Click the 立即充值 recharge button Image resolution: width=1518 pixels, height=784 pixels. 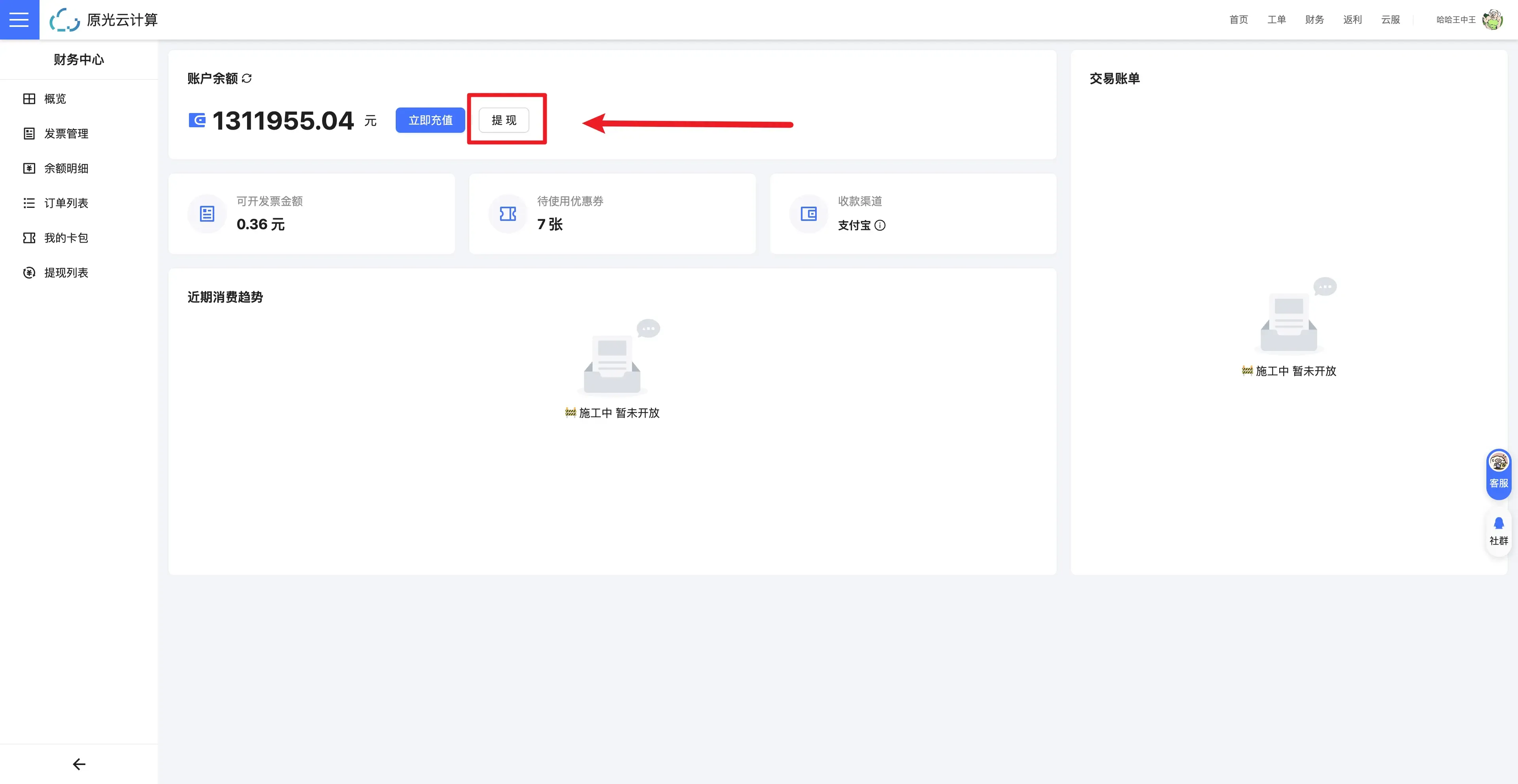(430, 120)
